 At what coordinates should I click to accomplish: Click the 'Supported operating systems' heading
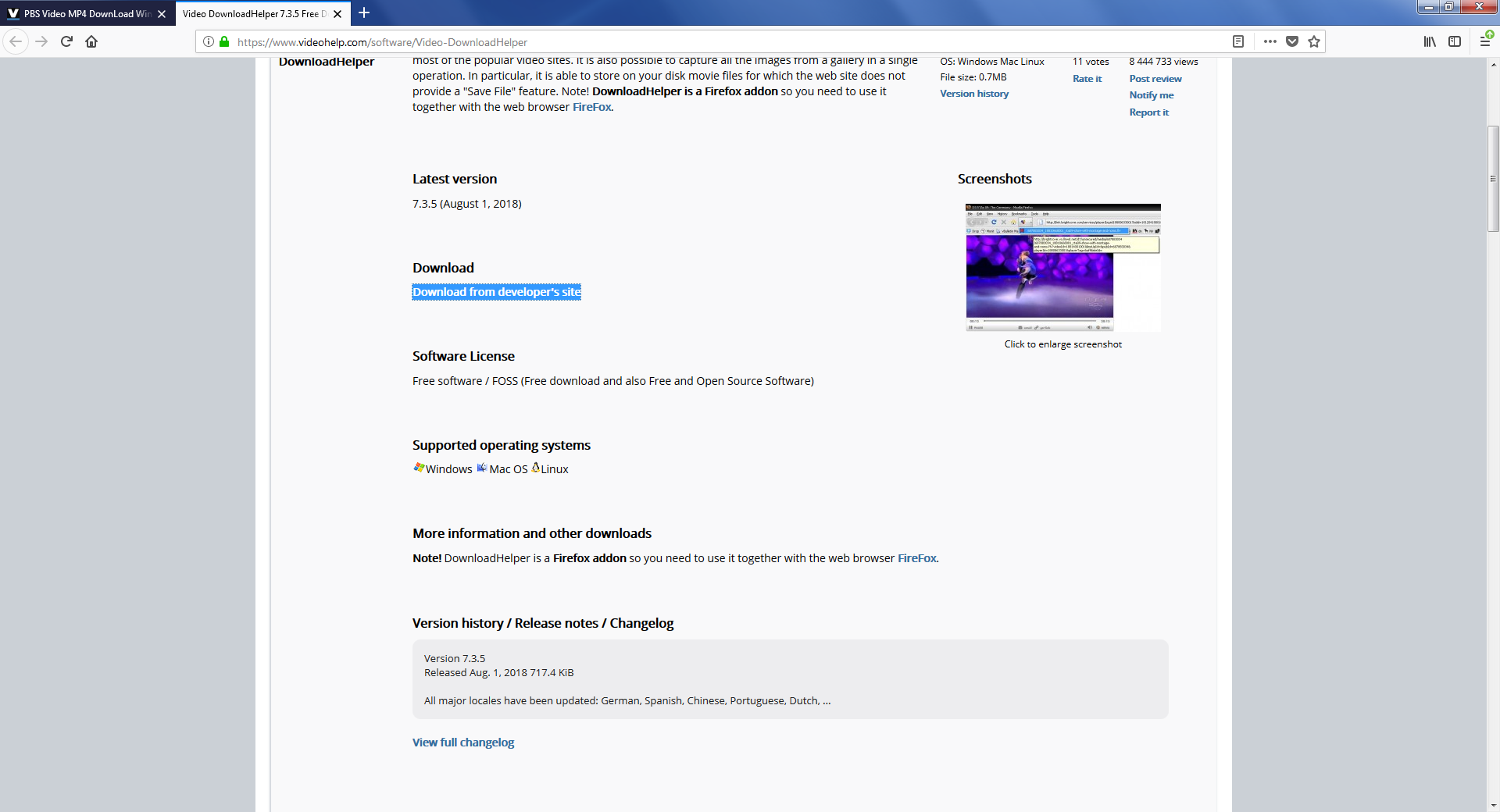[502, 445]
